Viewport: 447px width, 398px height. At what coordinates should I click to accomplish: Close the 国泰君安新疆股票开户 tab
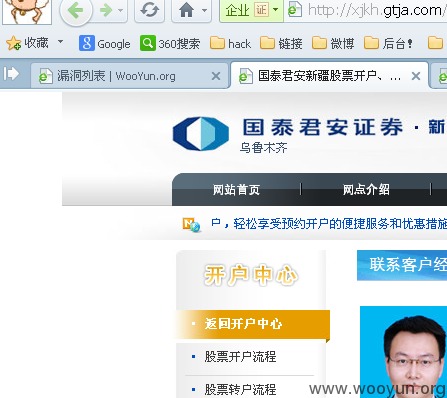[416, 76]
